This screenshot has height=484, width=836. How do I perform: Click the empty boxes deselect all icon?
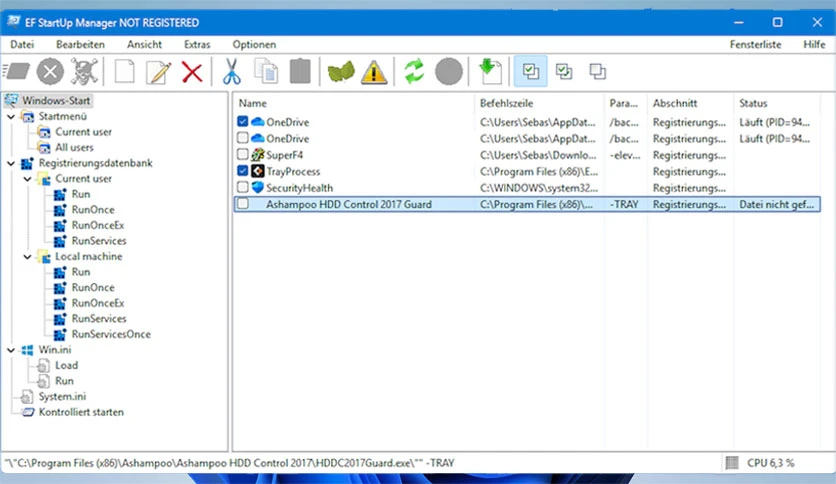pos(597,71)
